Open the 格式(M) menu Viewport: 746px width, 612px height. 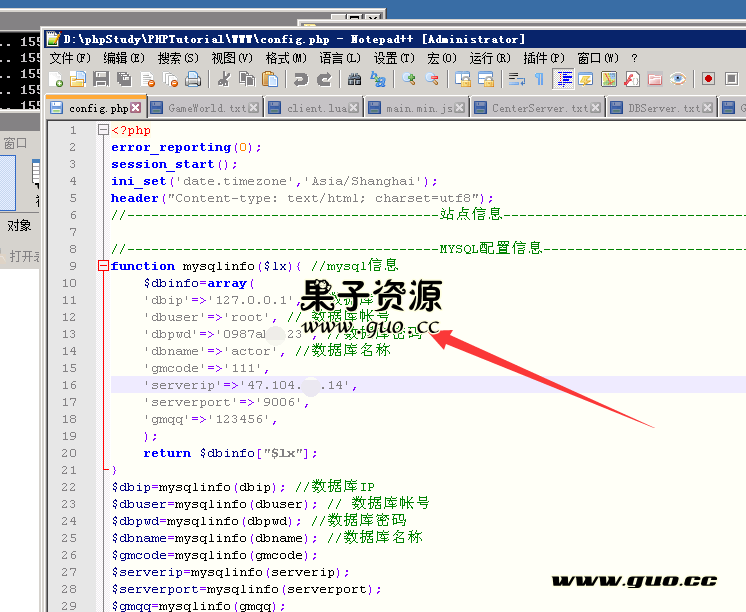click(286, 58)
